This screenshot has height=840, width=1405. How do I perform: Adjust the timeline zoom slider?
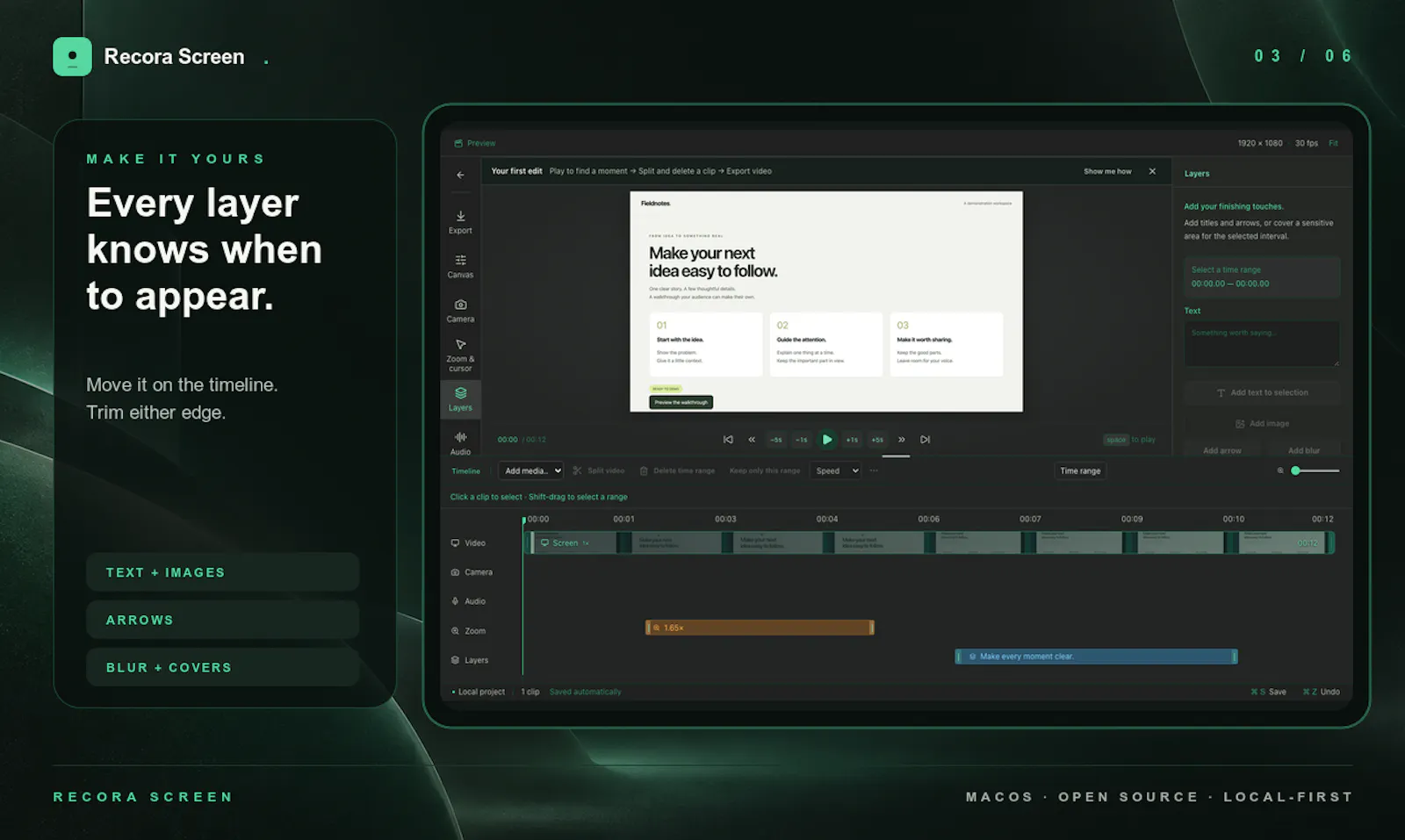(1315, 471)
